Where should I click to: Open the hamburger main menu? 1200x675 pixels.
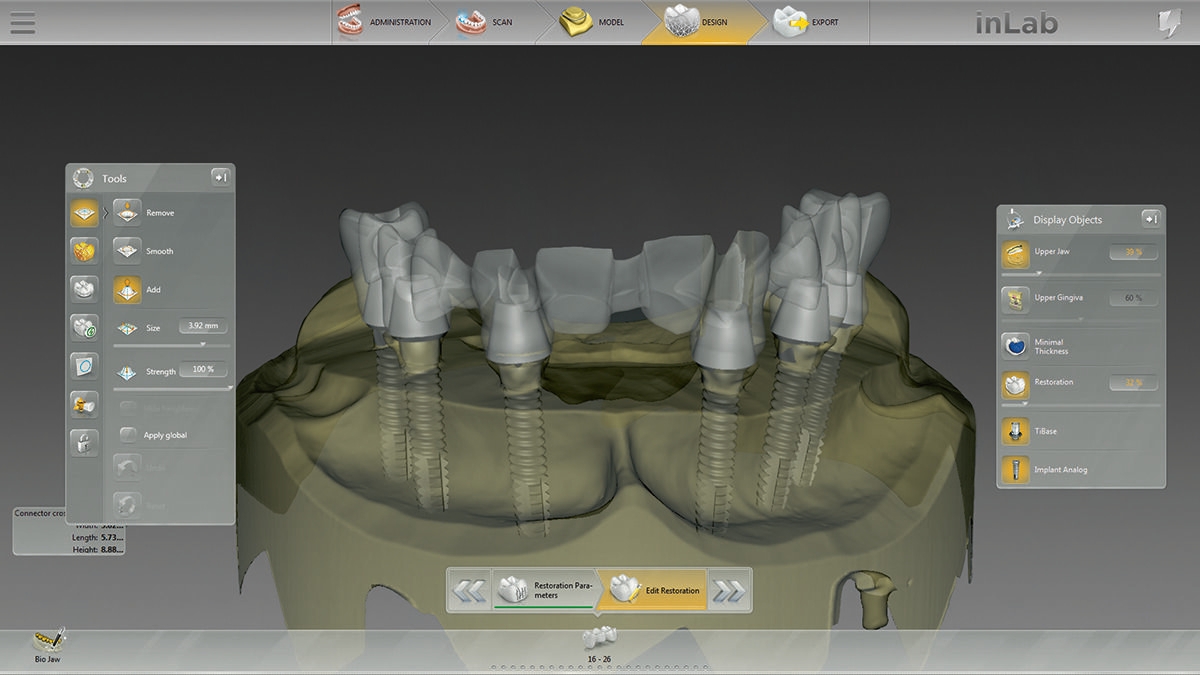coord(22,22)
